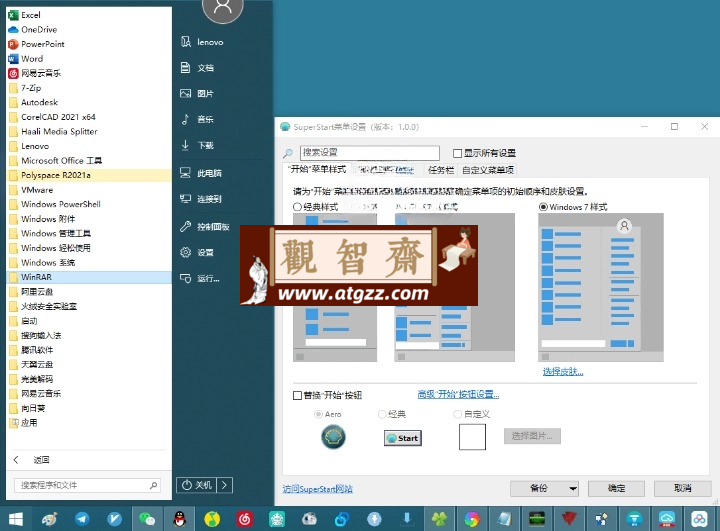Click the 选择图片... button

[532, 436]
